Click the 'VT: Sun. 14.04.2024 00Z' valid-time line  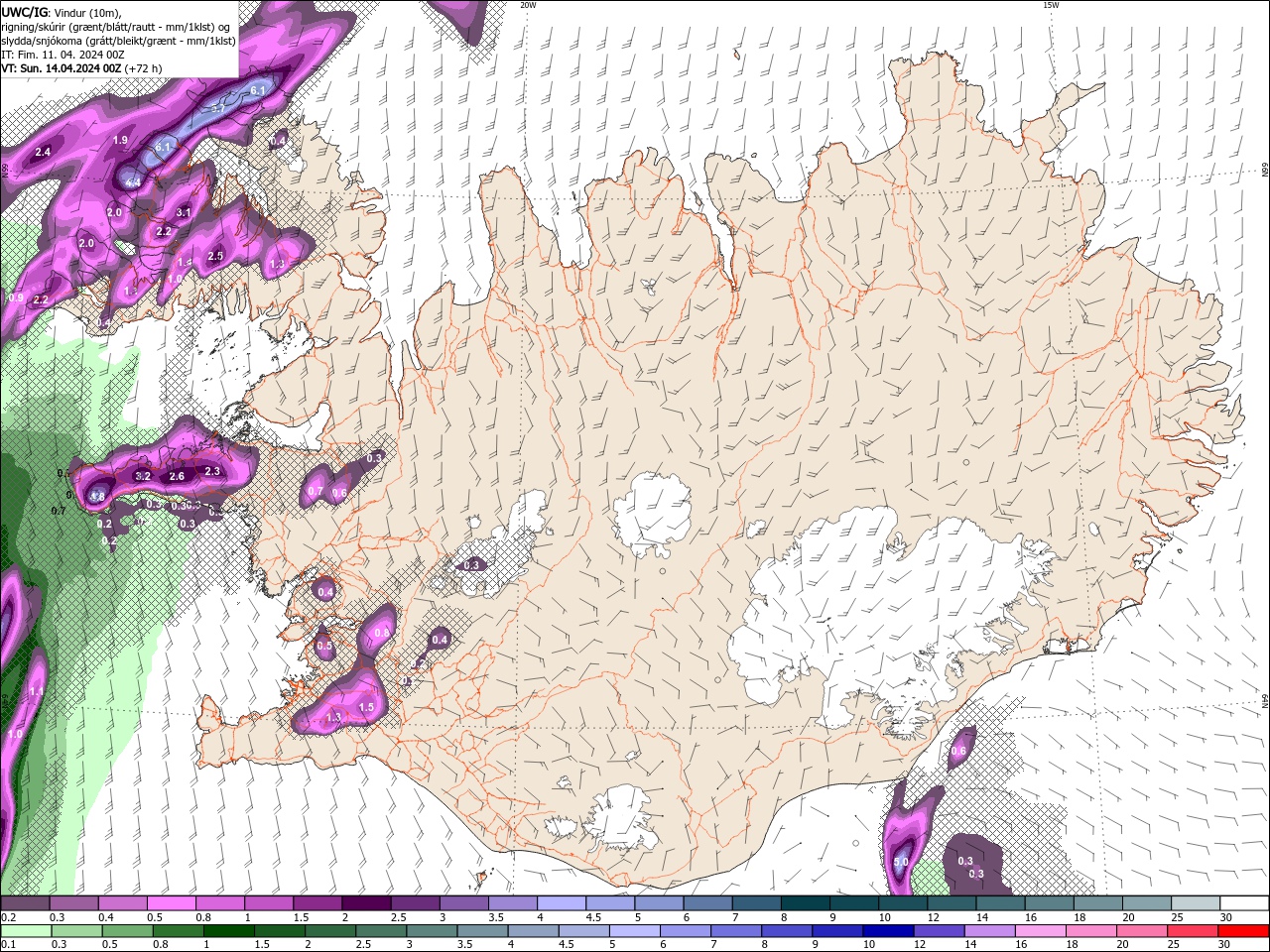(x=61, y=68)
